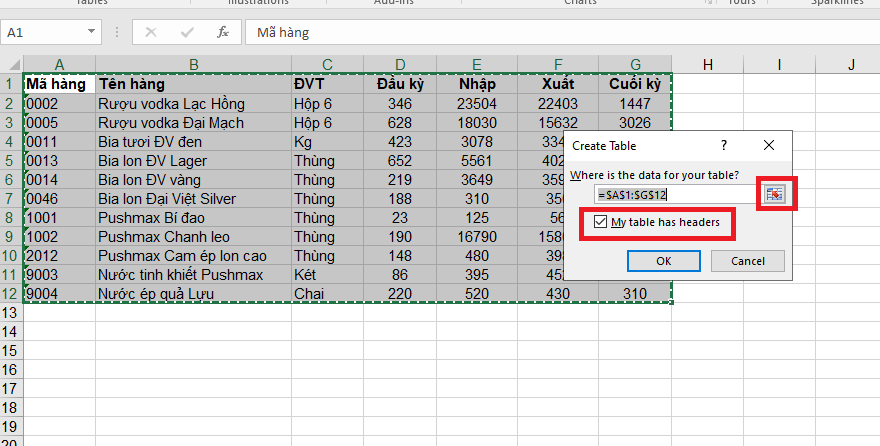The image size is (880, 446).
Task: Click the Insert Function fx icon
Action: tap(223, 32)
